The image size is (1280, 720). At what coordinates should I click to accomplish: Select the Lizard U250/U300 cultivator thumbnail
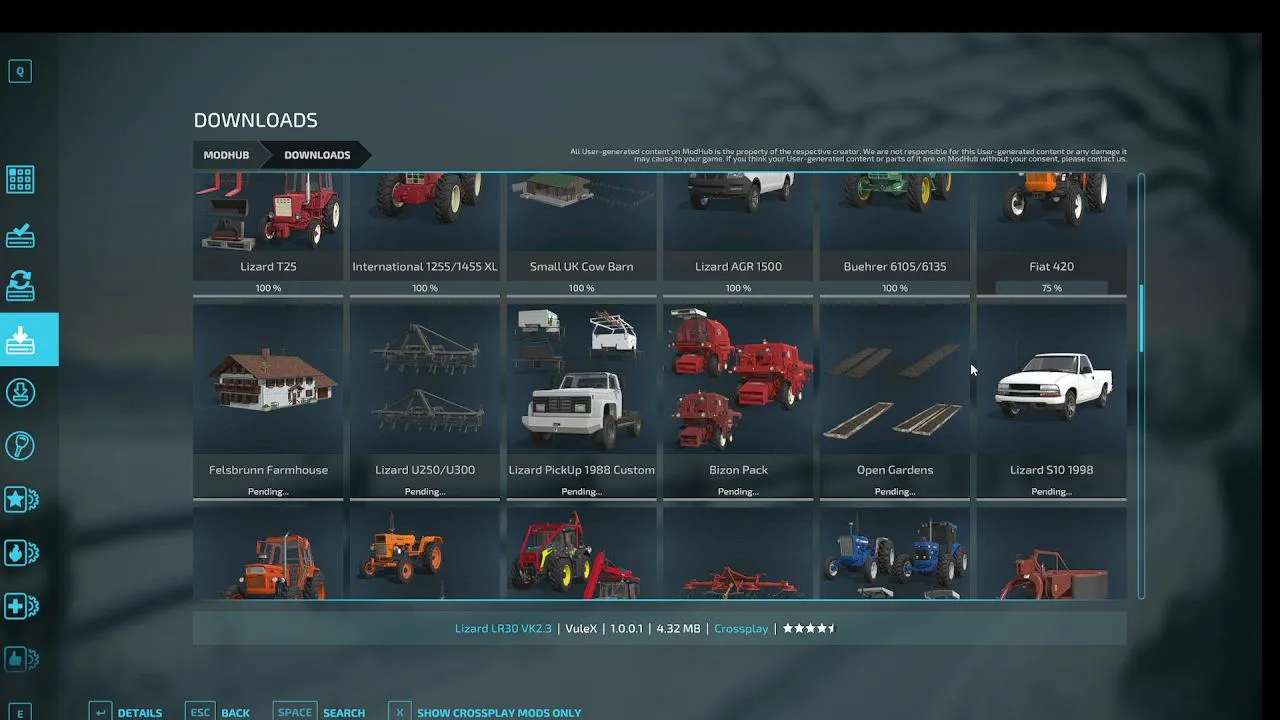(x=425, y=380)
